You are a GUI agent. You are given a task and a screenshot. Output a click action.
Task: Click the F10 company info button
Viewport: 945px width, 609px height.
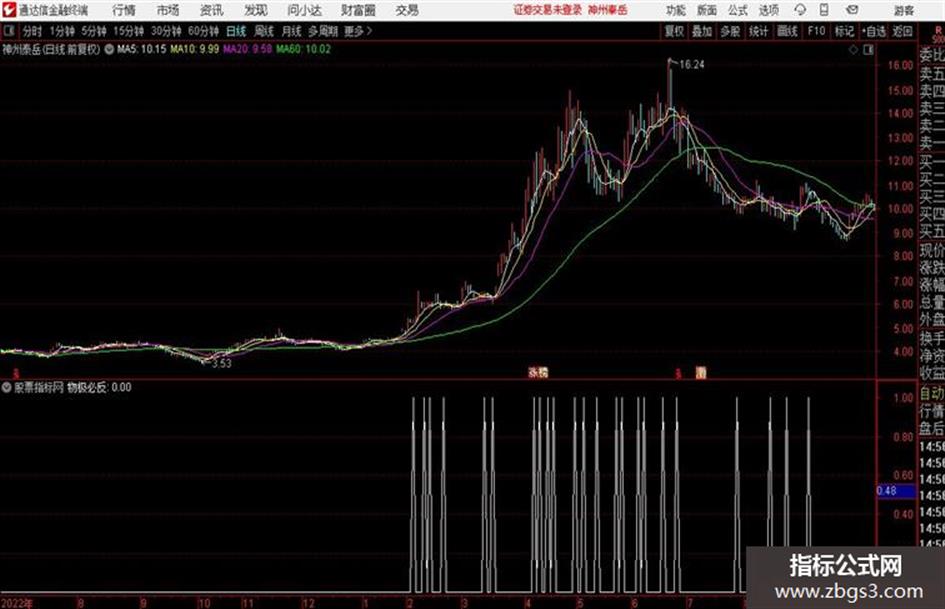816,31
